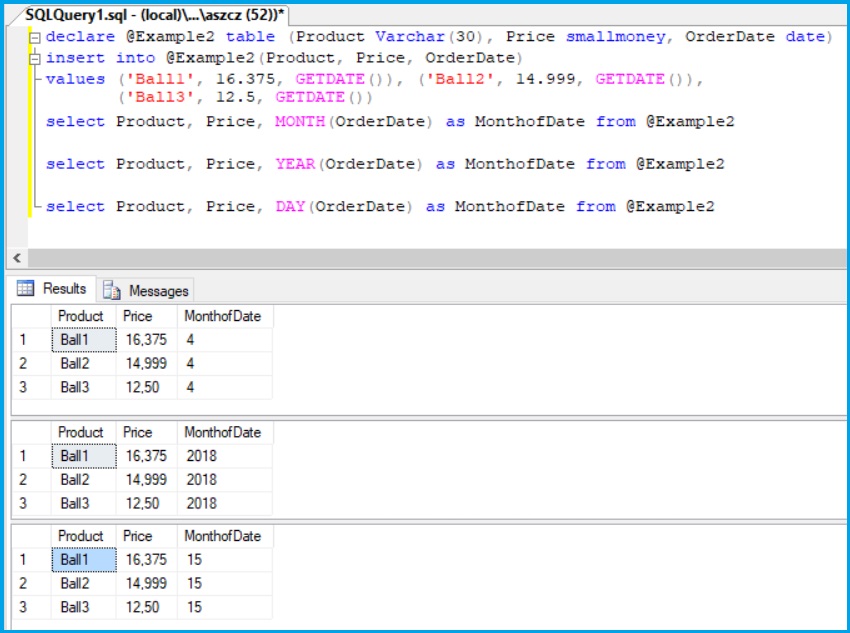Place cursor on MONTH function in query
The width and height of the screenshot is (850, 633).
[x=300, y=121]
